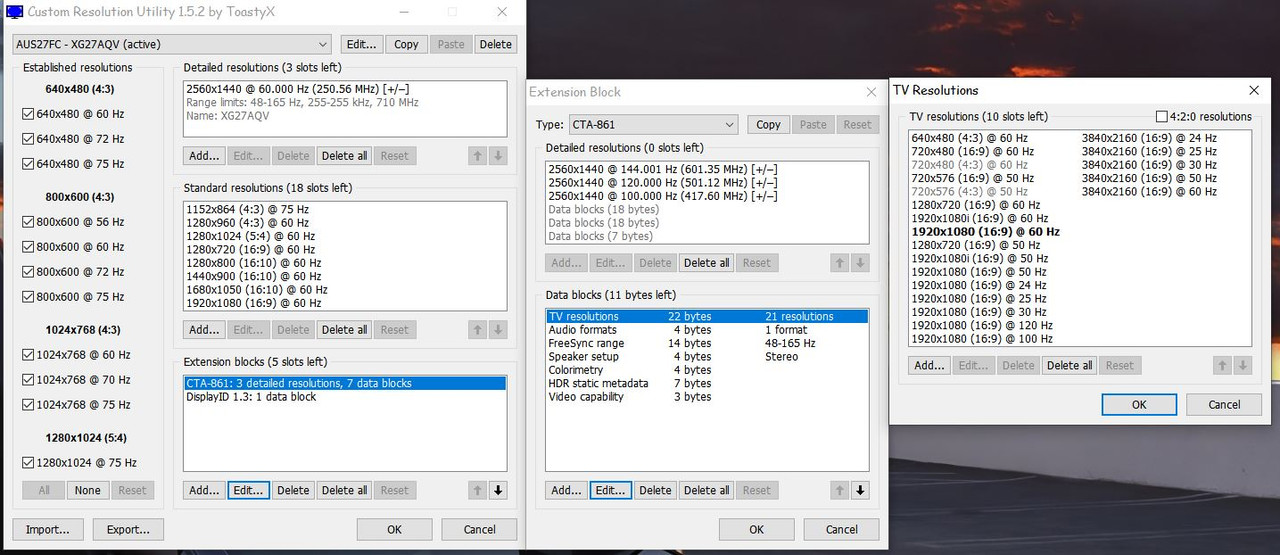
Task: Toggle 800x600 @ 60 Hz checkbox
Action: tap(28, 247)
